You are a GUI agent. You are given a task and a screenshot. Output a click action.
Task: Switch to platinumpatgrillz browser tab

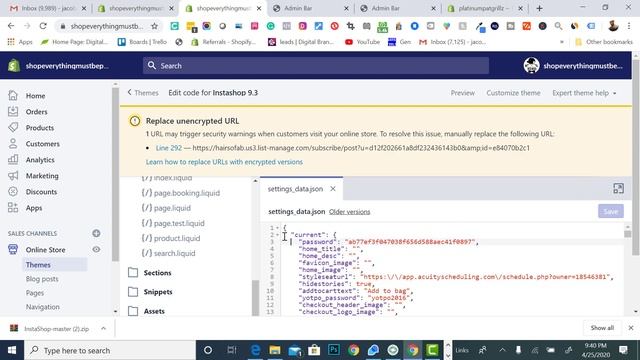point(484,8)
